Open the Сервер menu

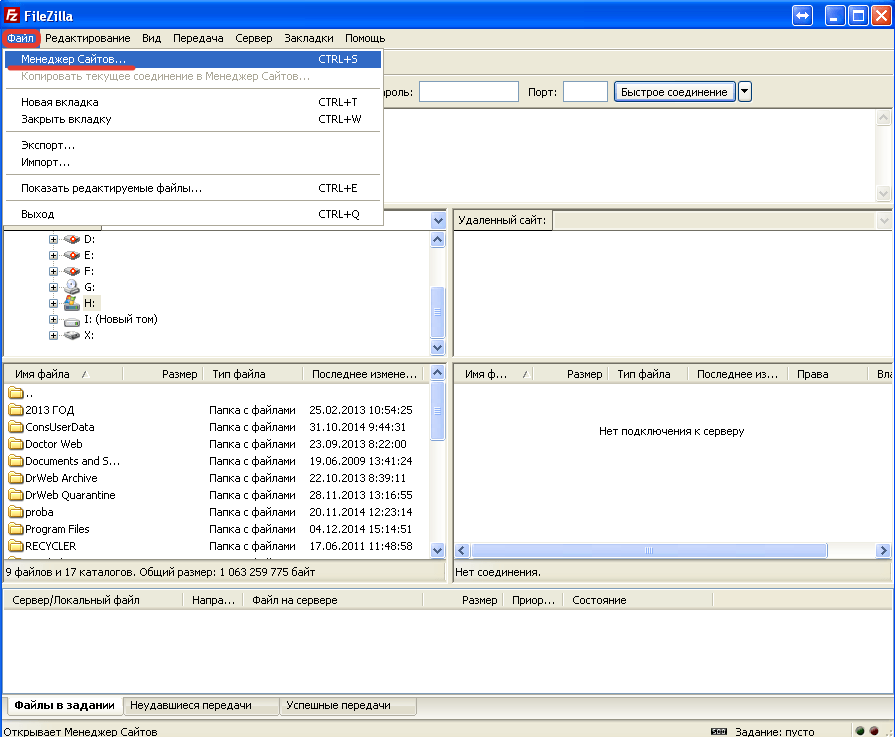click(253, 38)
